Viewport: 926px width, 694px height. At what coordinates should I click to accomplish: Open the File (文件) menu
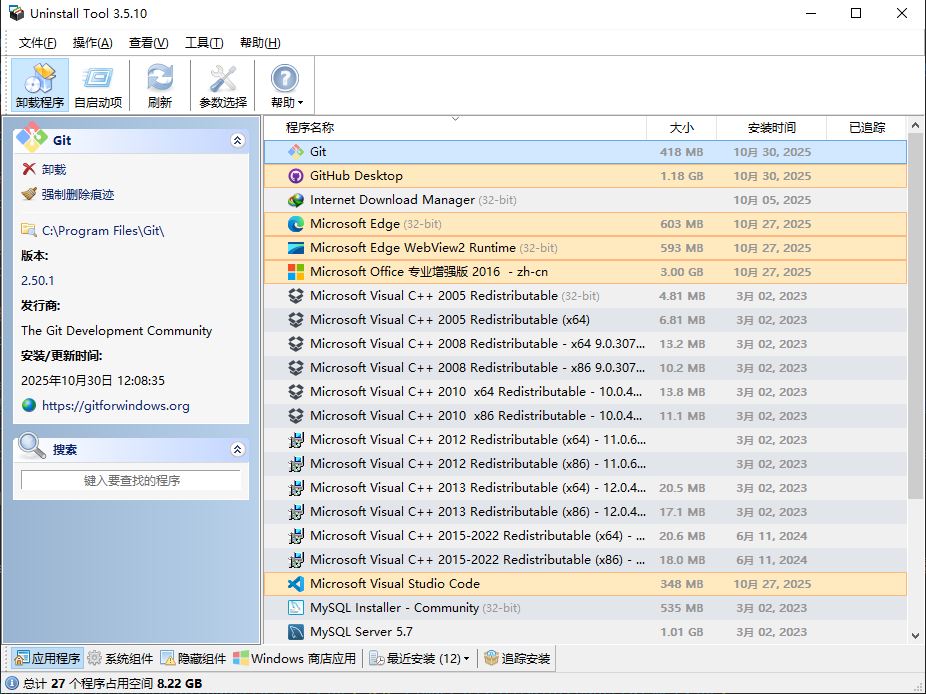coord(37,43)
